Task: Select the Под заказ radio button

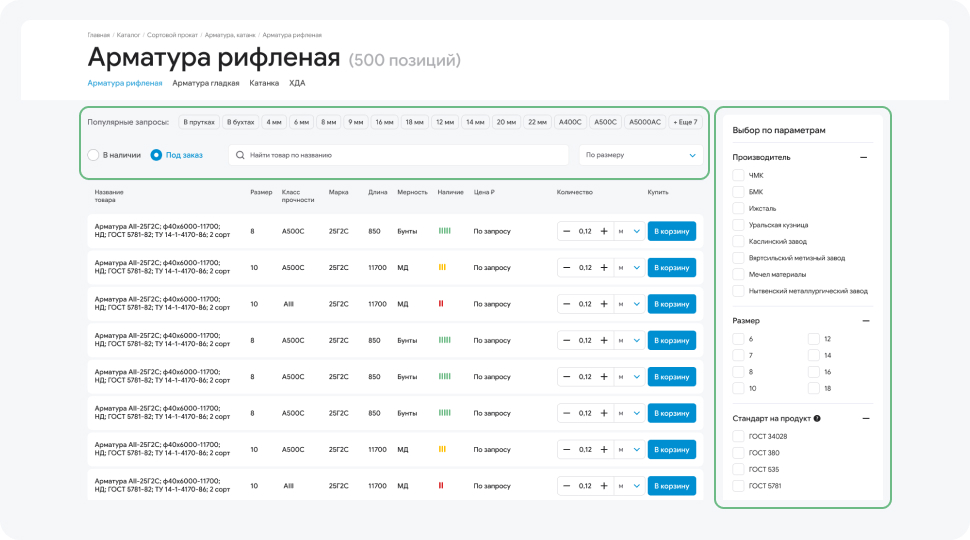Action: pos(157,155)
